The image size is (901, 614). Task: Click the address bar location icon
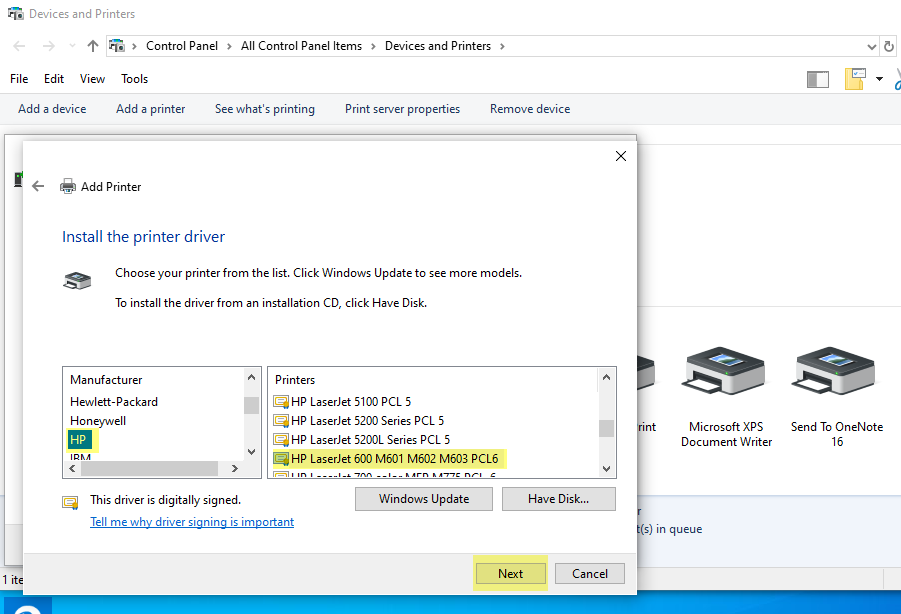[117, 45]
